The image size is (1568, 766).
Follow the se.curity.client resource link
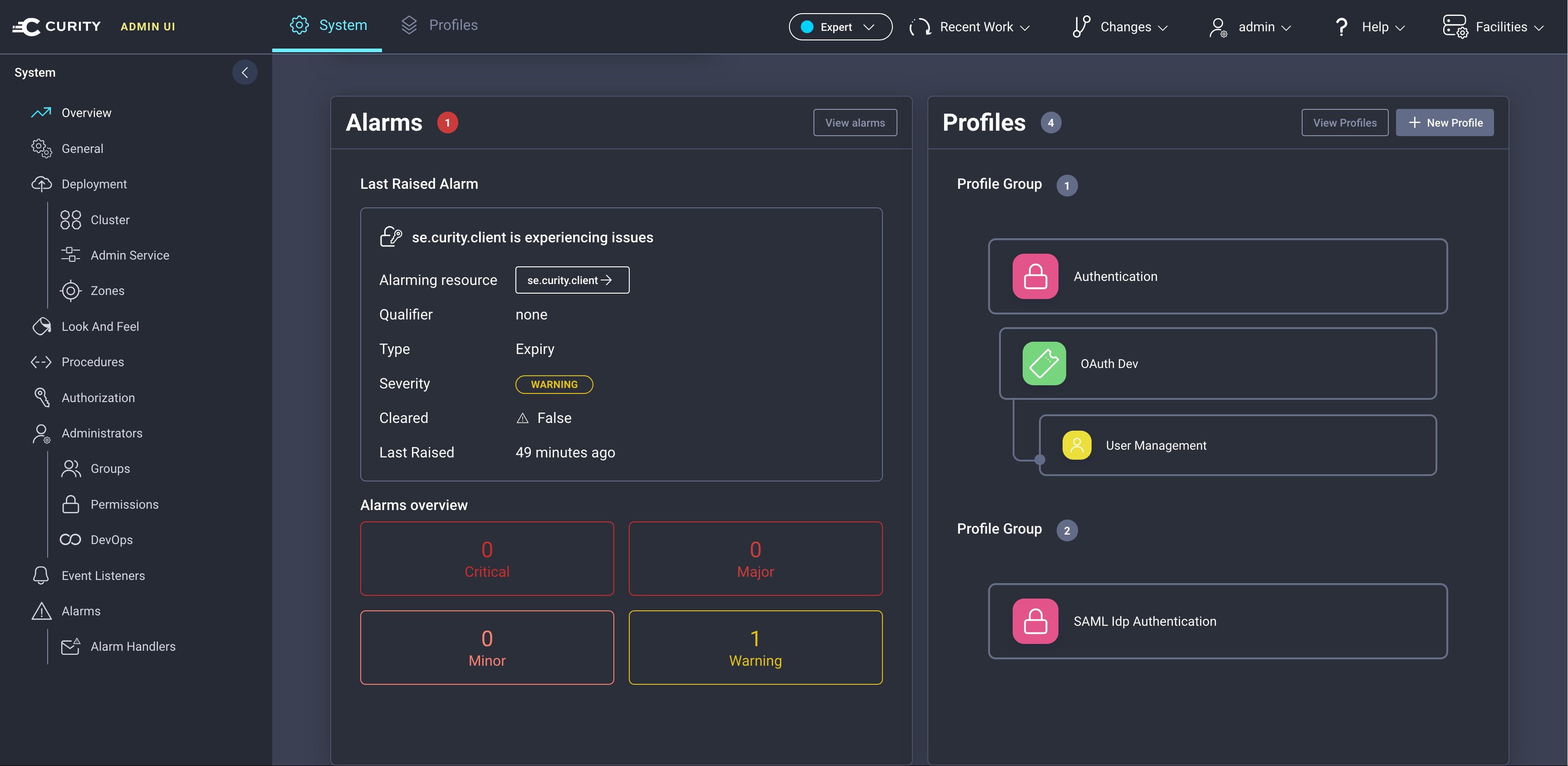pos(572,280)
